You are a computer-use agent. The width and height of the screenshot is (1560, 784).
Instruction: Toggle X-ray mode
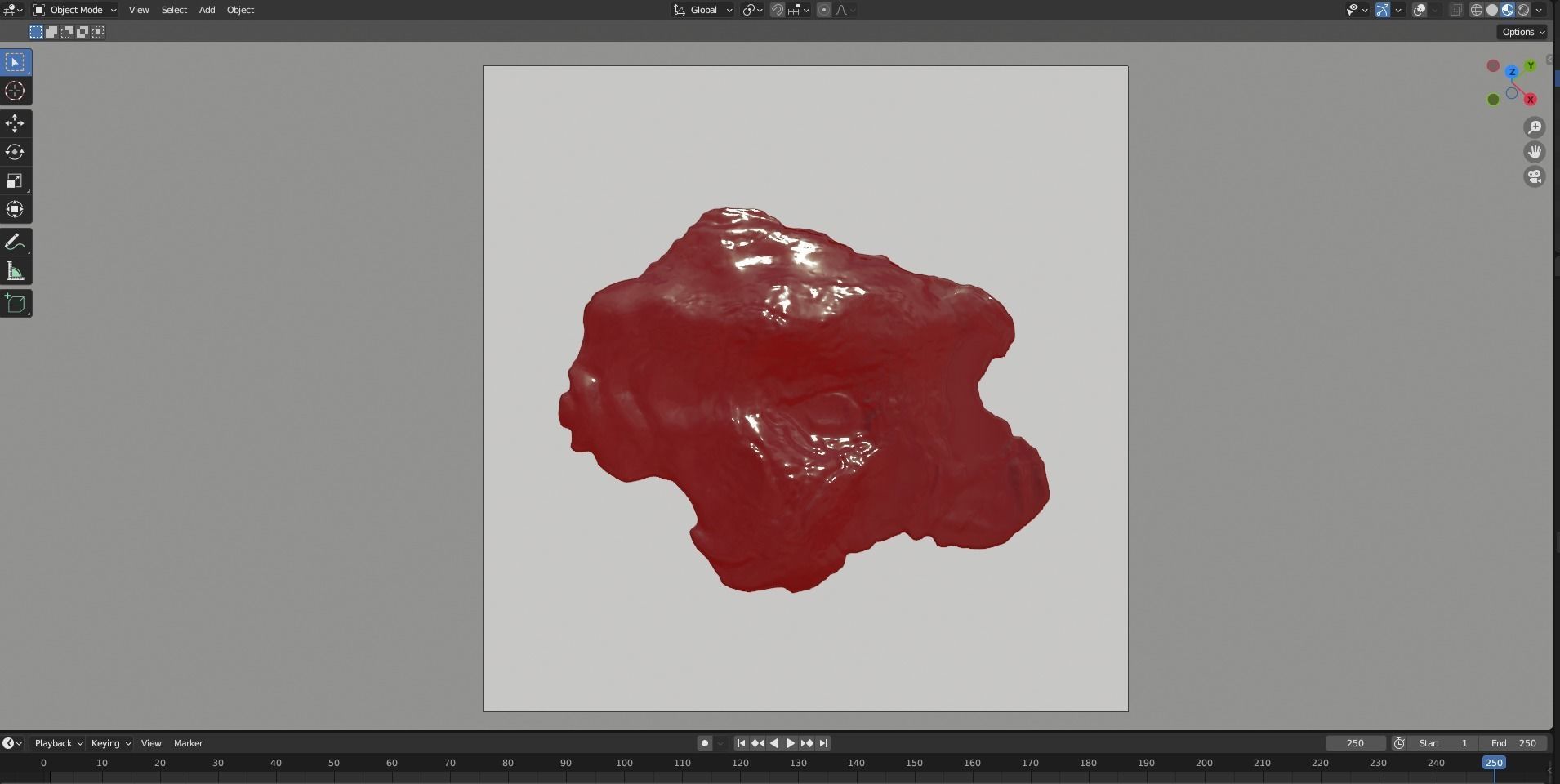(x=1455, y=10)
